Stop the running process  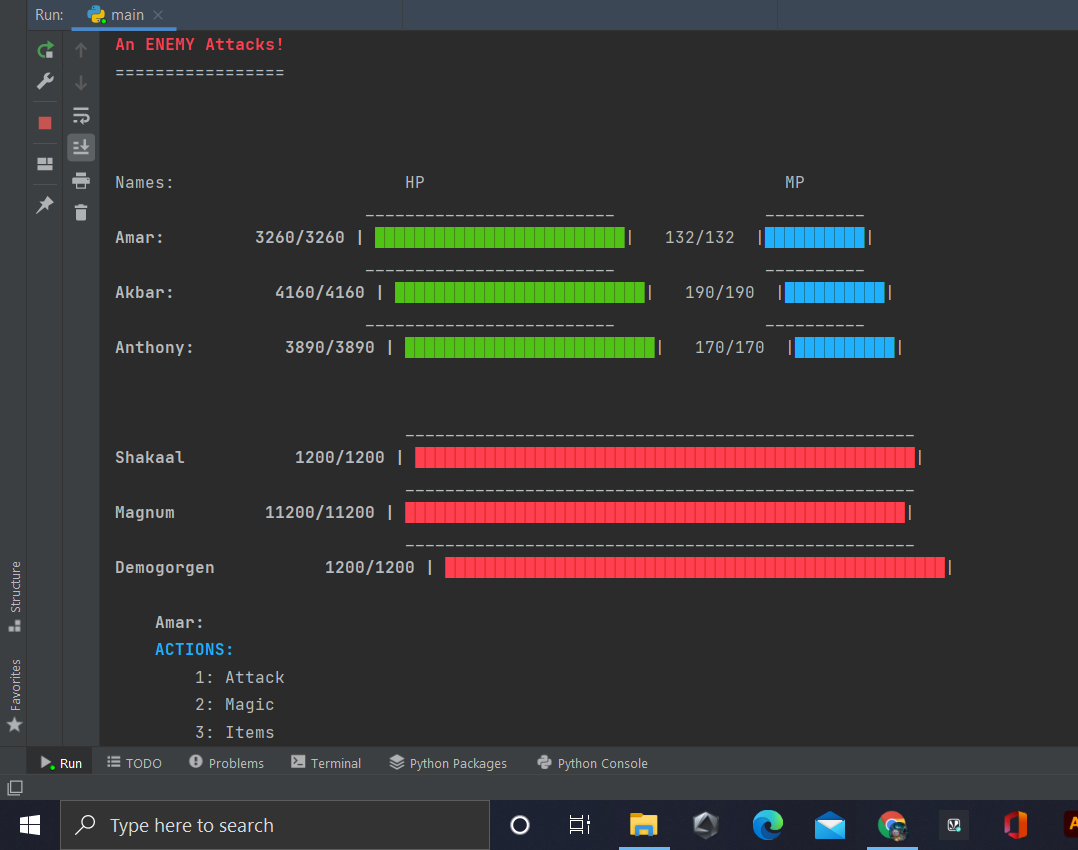pos(45,123)
